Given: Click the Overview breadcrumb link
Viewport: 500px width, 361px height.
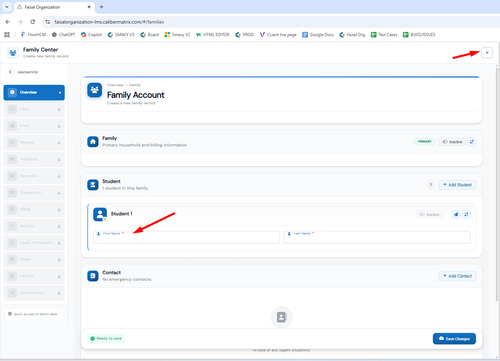Looking at the screenshot, I should pos(115,85).
